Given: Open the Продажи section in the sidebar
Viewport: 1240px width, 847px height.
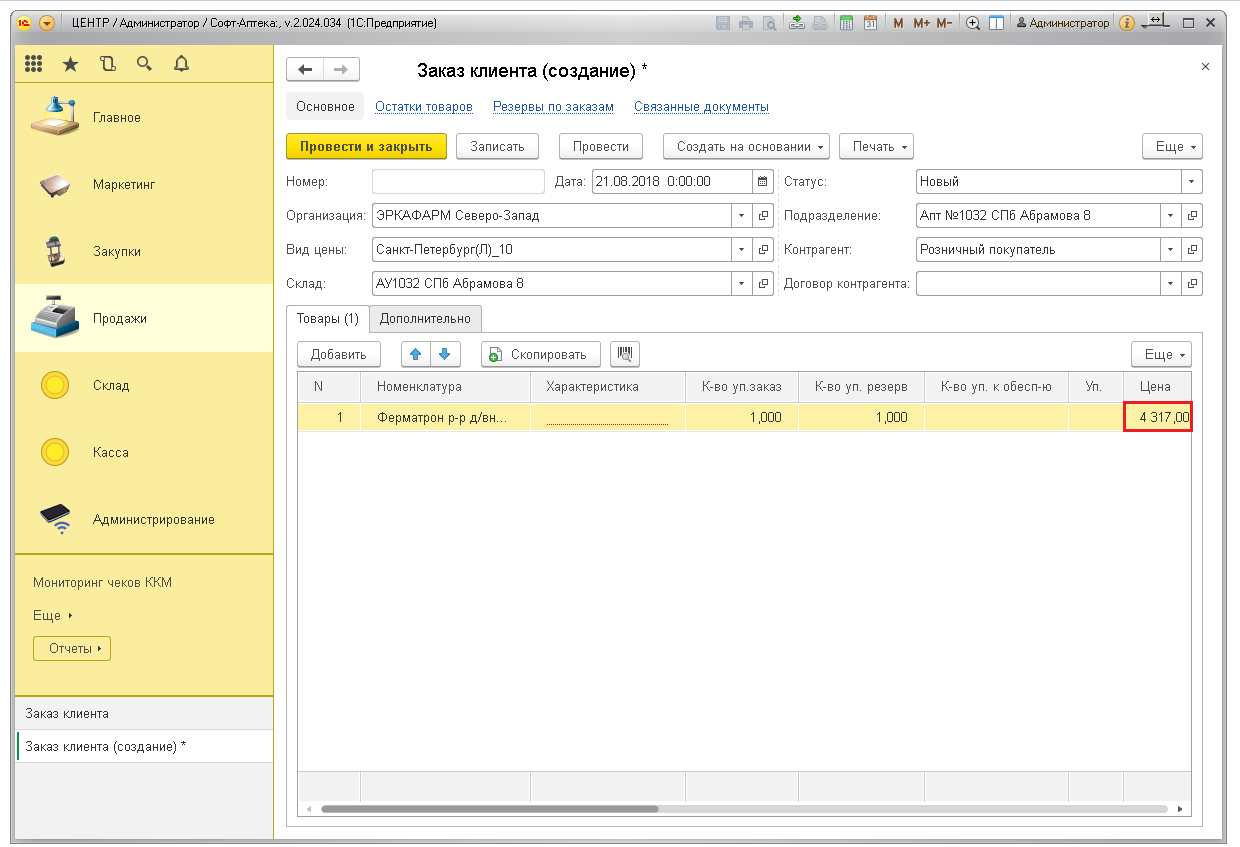Looking at the screenshot, I should [x=120, y=318].
